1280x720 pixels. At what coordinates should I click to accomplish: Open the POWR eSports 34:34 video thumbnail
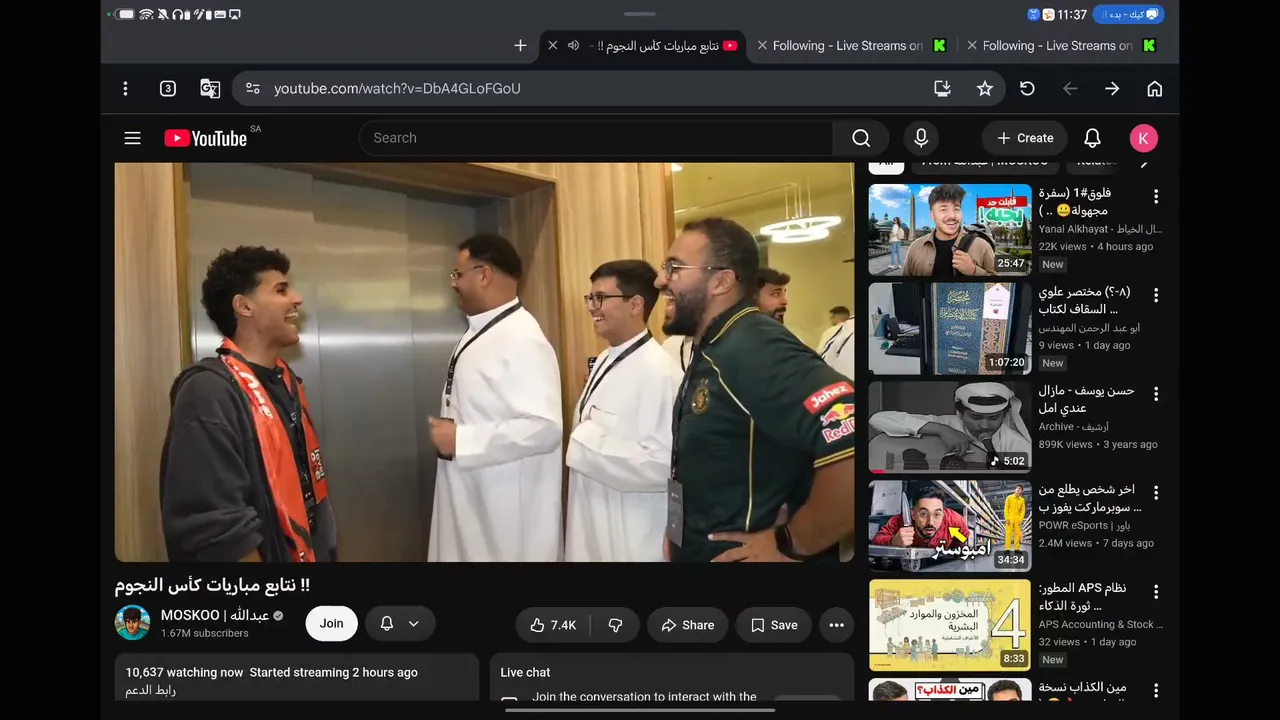tap(950, 526)
